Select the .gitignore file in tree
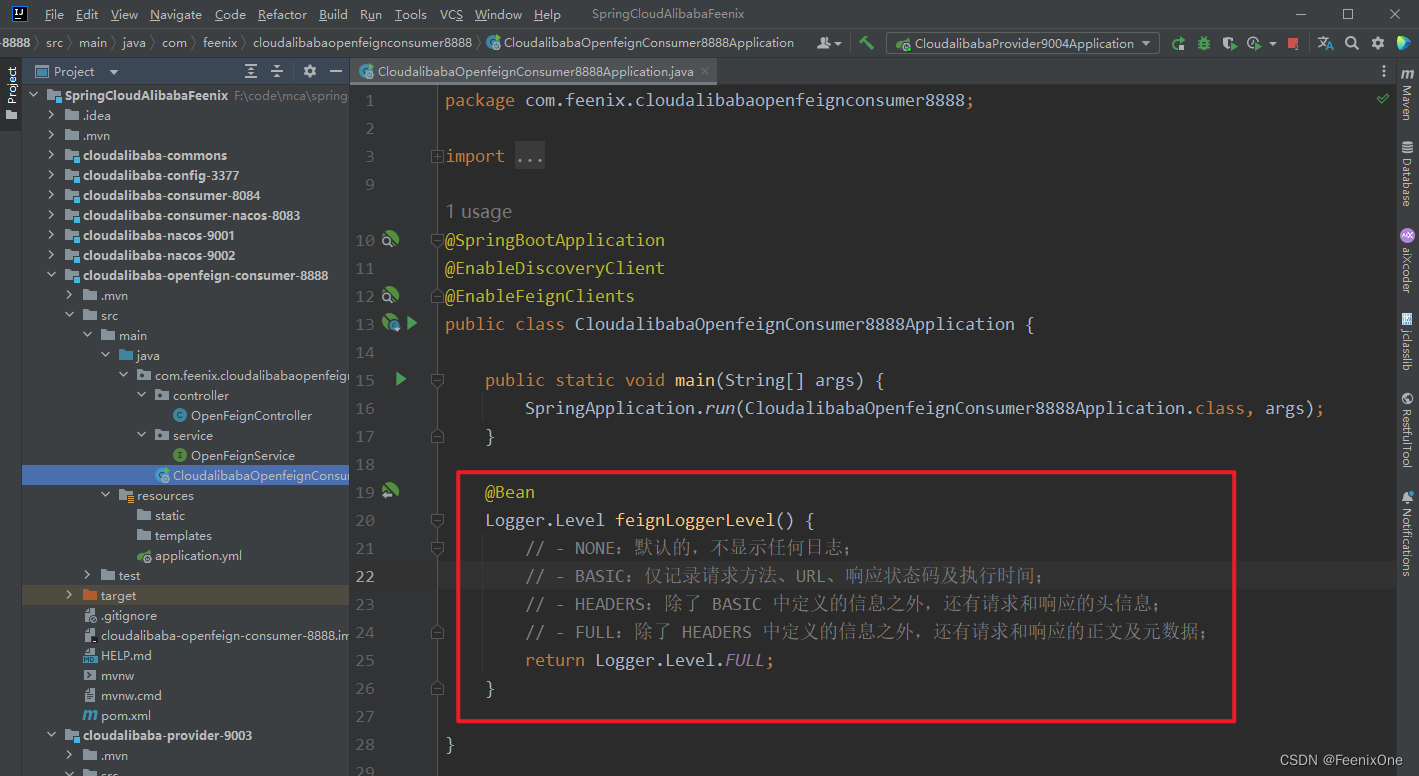This screenshot has width=1419, height=776. (x=128, y=615)
